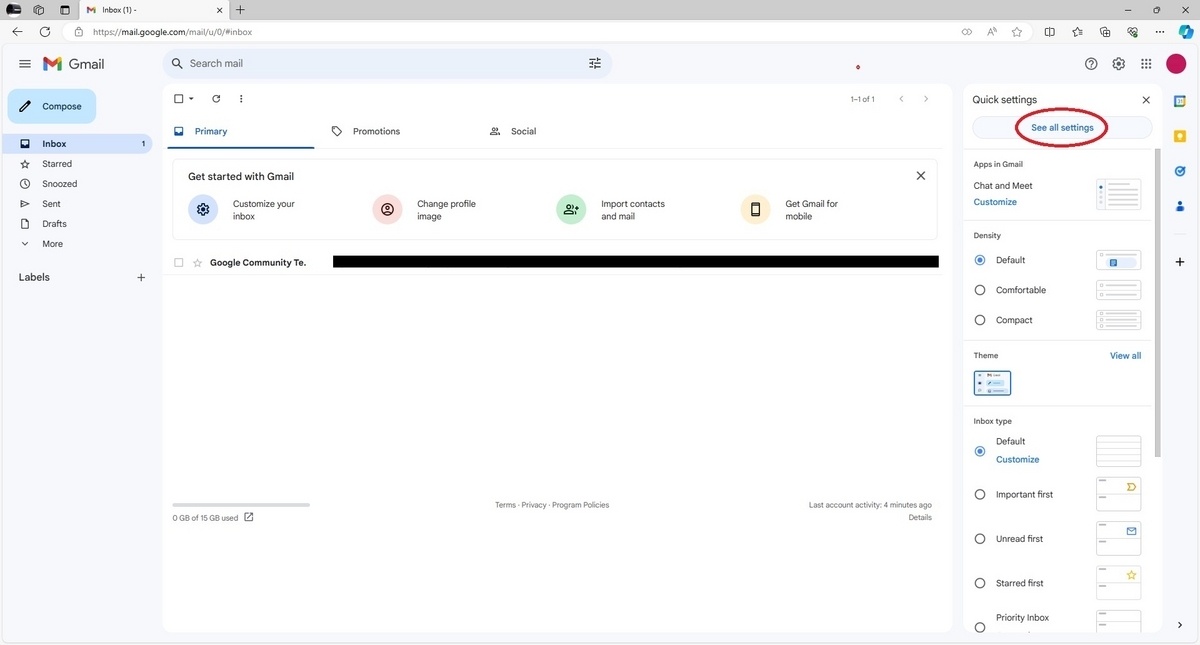This screenshot has width=1200, height=645.
Task: Click the Settings gear icon
Action: pos(1119,64)
